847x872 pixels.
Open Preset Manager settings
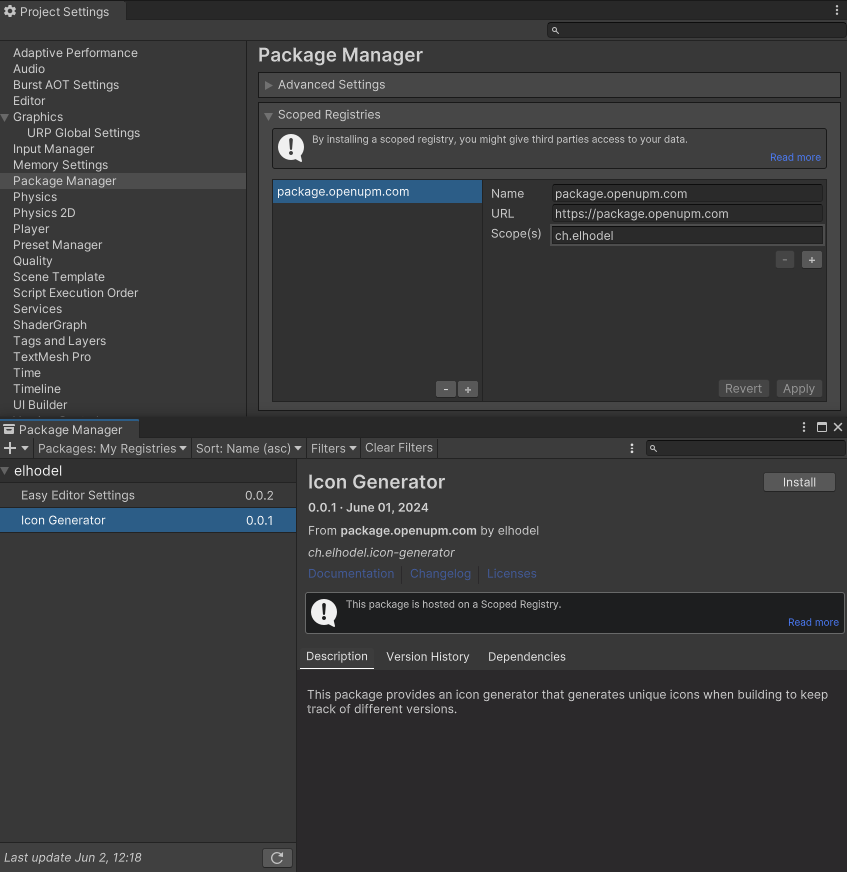click(57, 245)
